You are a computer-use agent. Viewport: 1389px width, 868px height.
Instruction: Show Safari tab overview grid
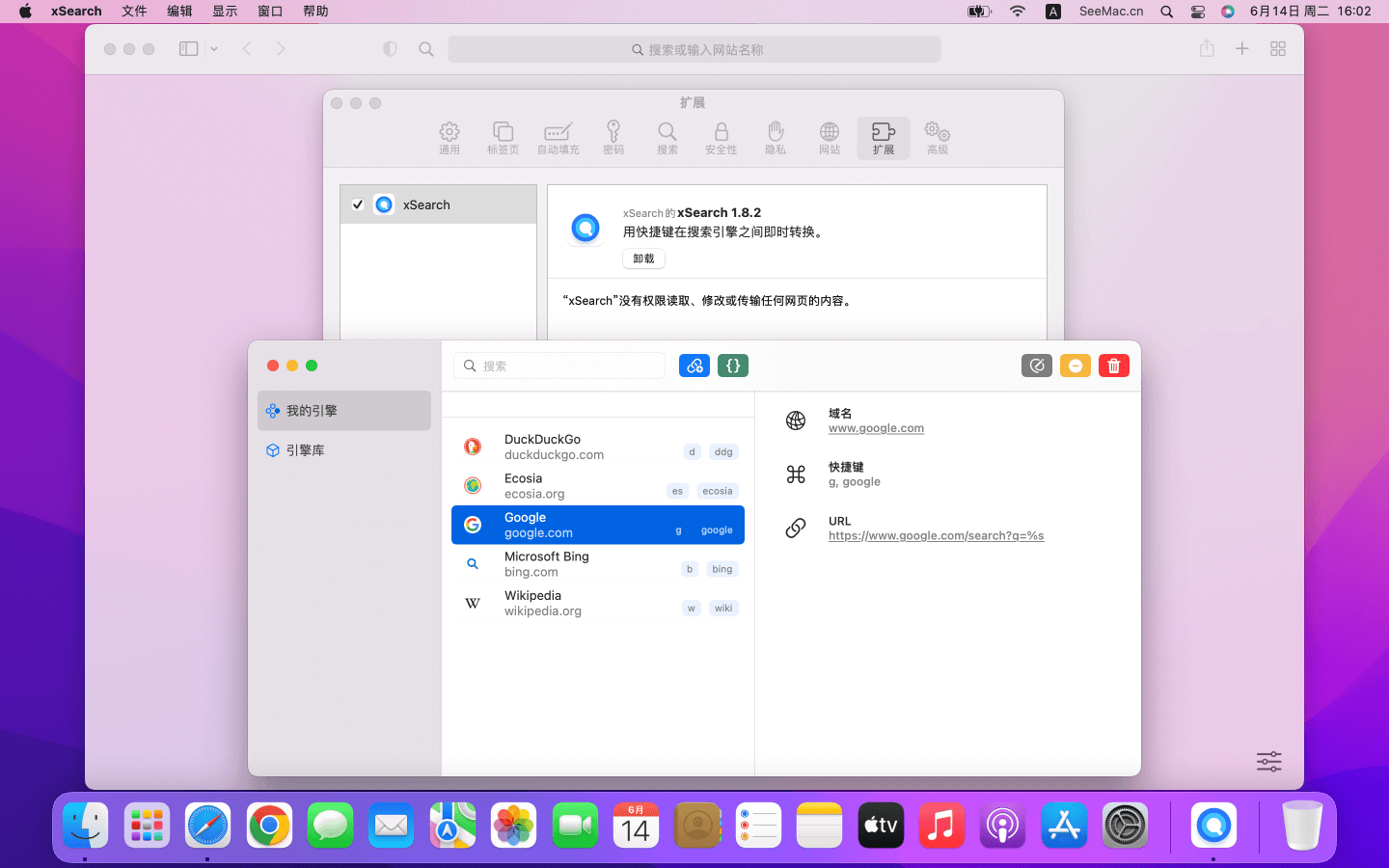[x=1278, y=49]
